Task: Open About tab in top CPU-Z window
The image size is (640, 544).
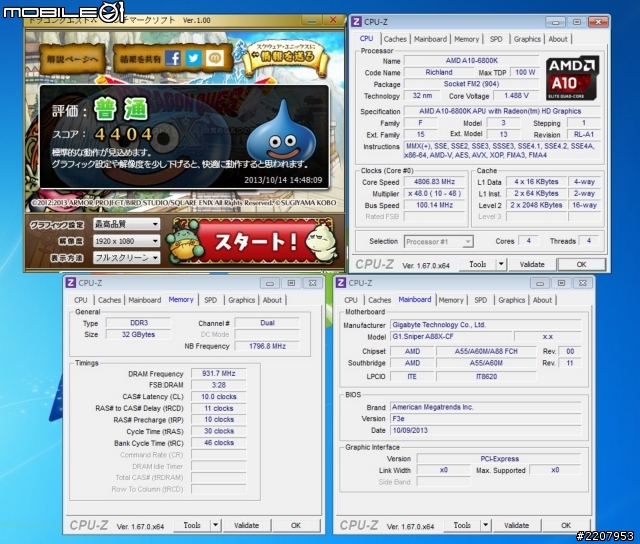Action: [558, 39]
